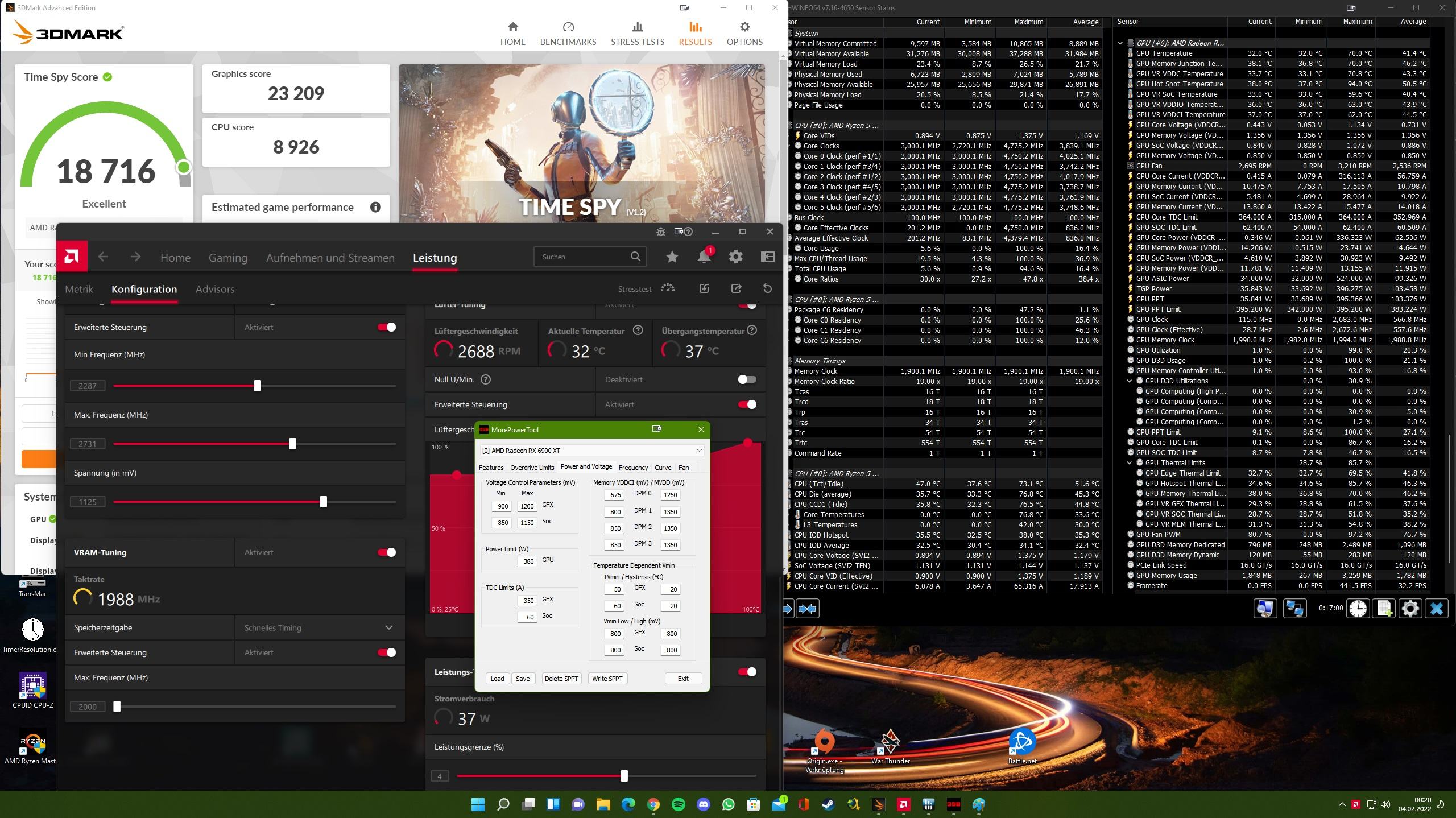The width and height of the screenshot is (1456, 818).
Task: Open favorites star in Radeon Software
Action: click(672, 257)
